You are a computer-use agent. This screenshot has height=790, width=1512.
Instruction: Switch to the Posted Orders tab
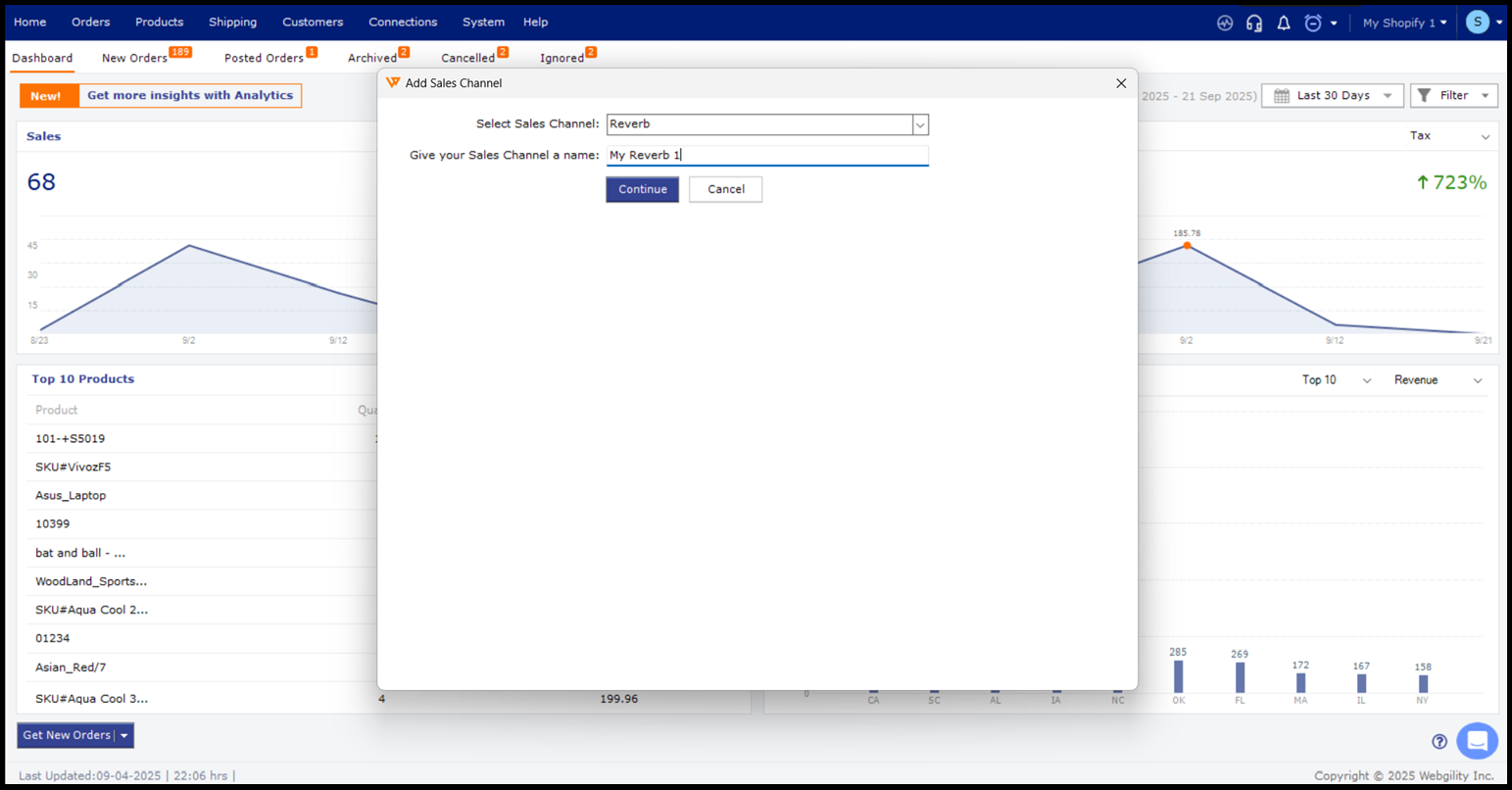point(264,58)
